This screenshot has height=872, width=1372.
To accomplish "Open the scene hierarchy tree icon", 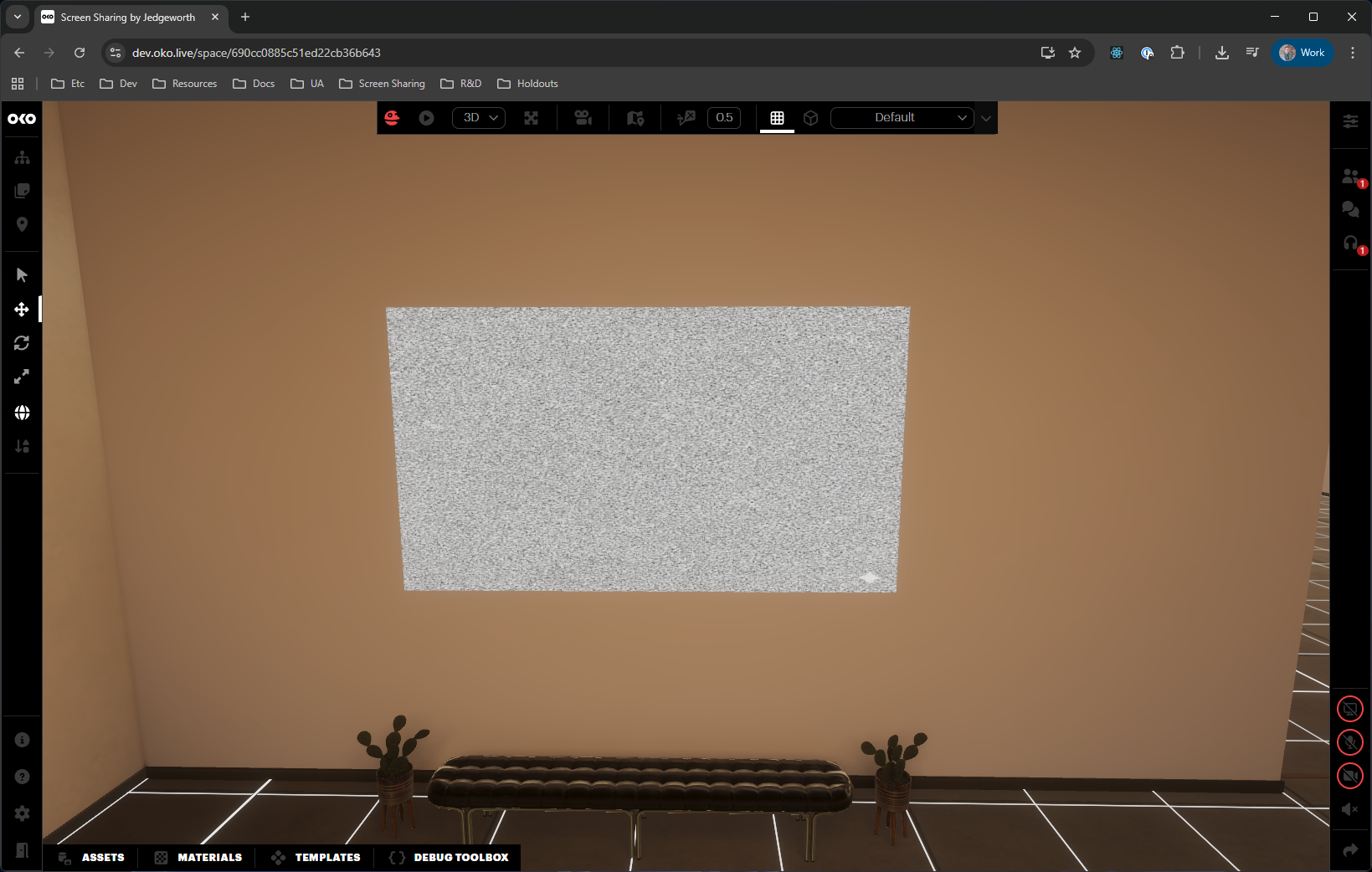I will (x=22, y=157).
